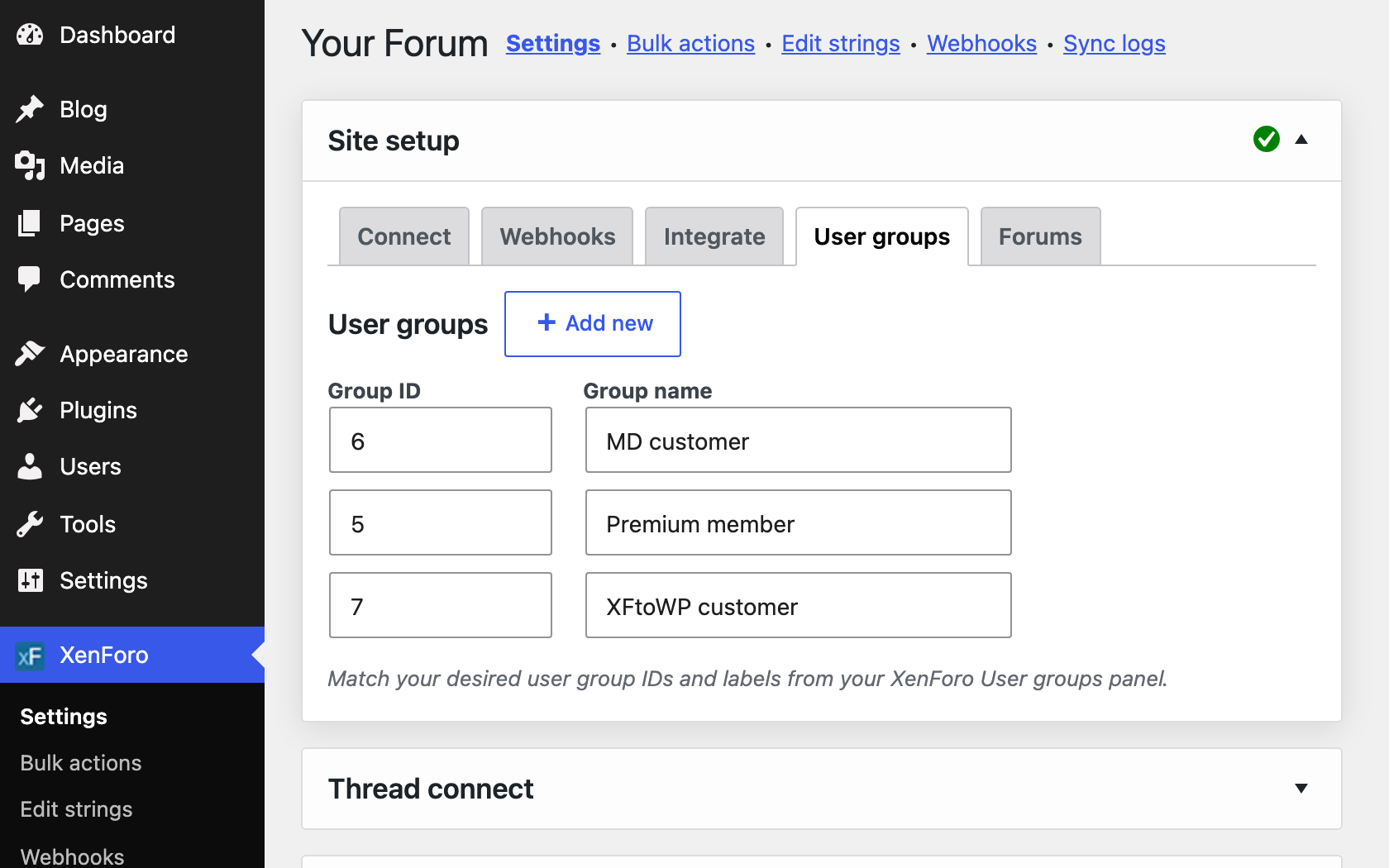Click the XenForo xF logo icon
The height and width of the screenshot is (868, 1389).
tap(30, 656)
